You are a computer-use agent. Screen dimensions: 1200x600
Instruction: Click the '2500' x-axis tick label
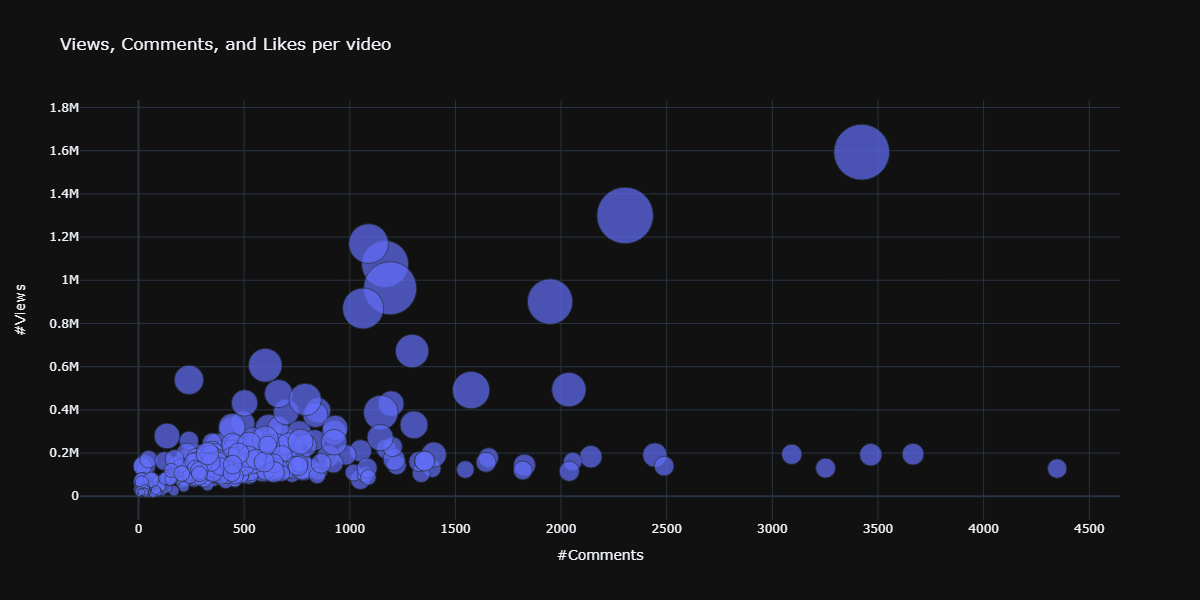pos(666,528)
